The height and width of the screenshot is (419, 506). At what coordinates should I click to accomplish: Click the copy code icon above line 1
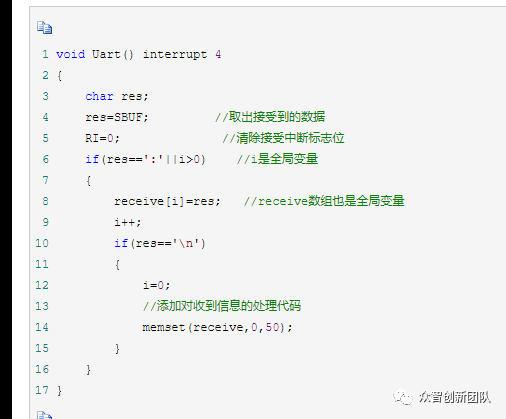44,27
